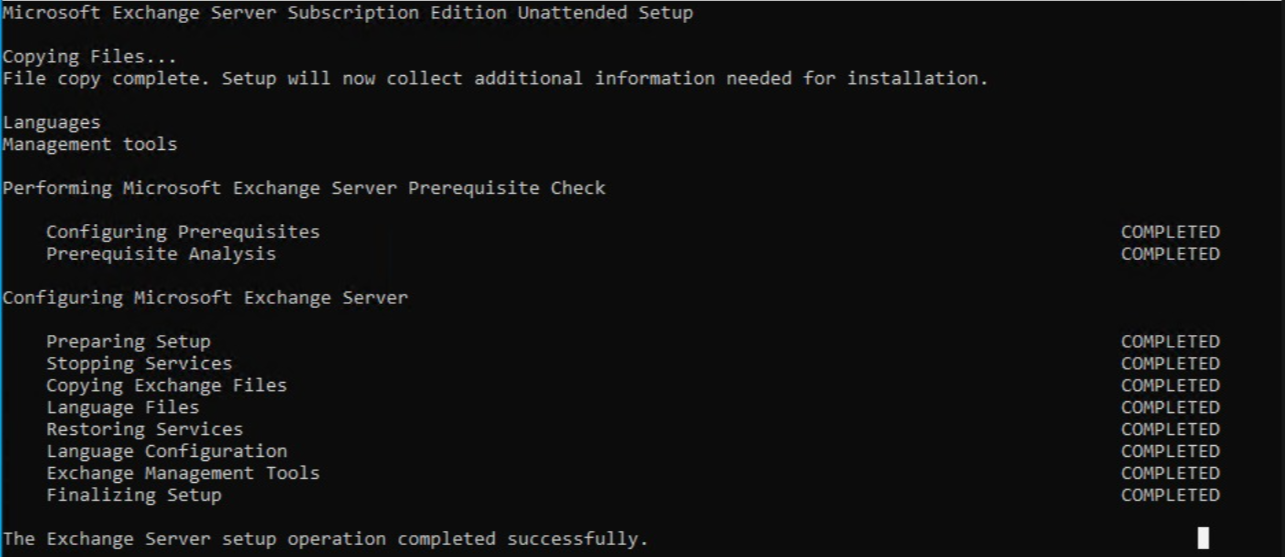The height and width of the screenshot is (557, 1285).
Task: Click the "Language Configuration" step text
Action: pos(166,452)
